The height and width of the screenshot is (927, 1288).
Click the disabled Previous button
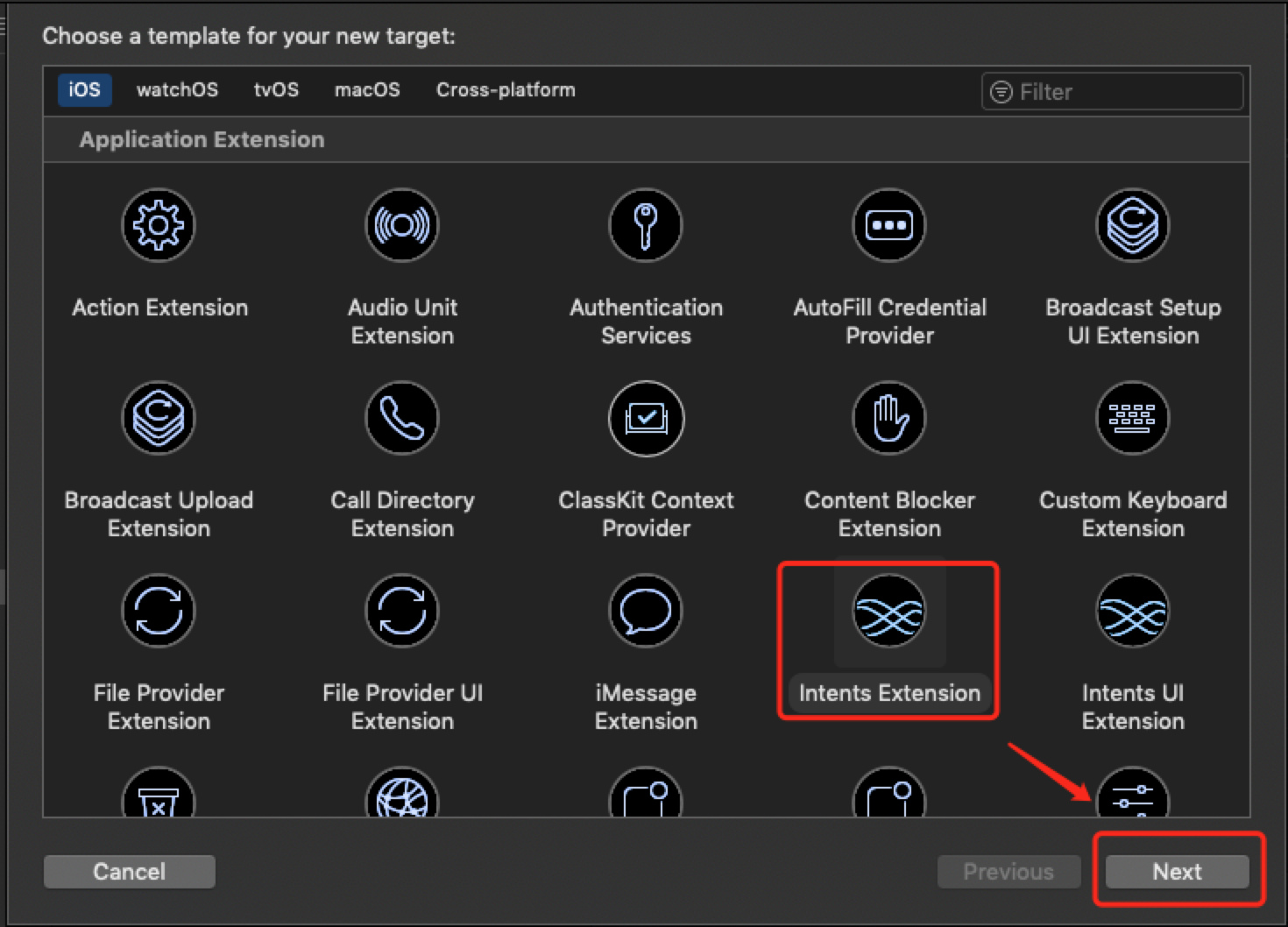[x=1008, y=872]
